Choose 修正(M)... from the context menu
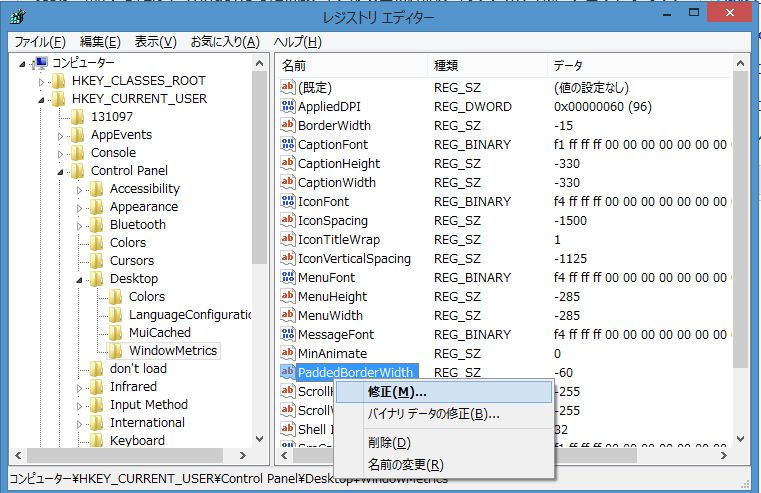 click(396, 392)
